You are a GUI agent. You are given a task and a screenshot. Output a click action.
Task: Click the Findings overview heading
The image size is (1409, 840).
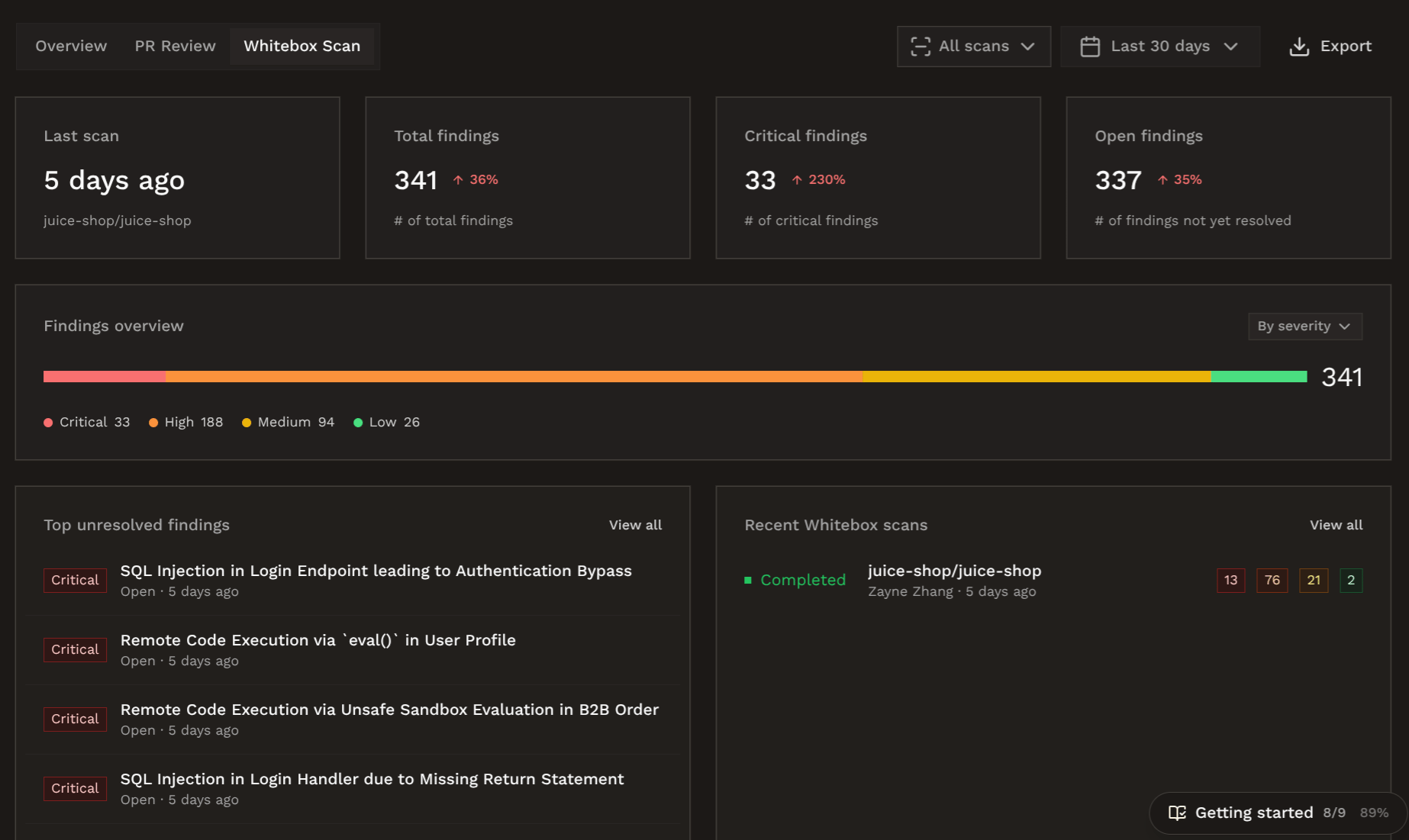(x=114, y=326)
